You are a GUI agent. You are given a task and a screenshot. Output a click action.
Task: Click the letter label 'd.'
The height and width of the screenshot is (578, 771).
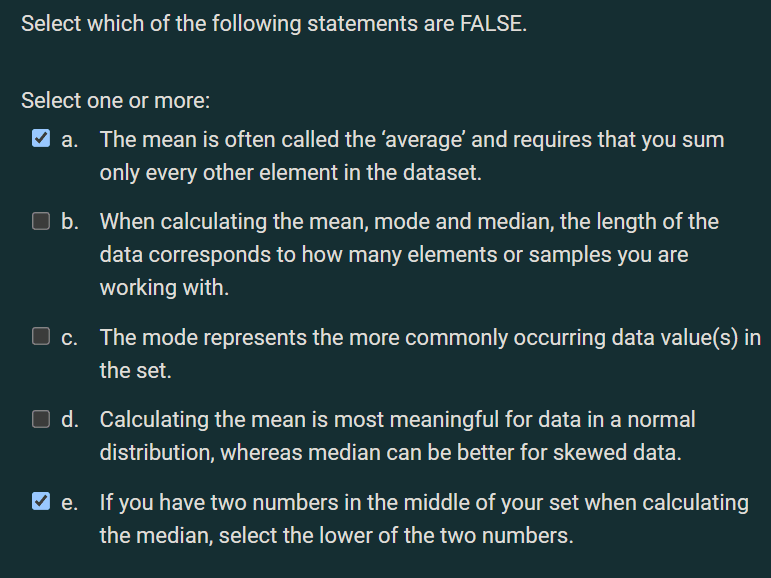coord(70,420)
